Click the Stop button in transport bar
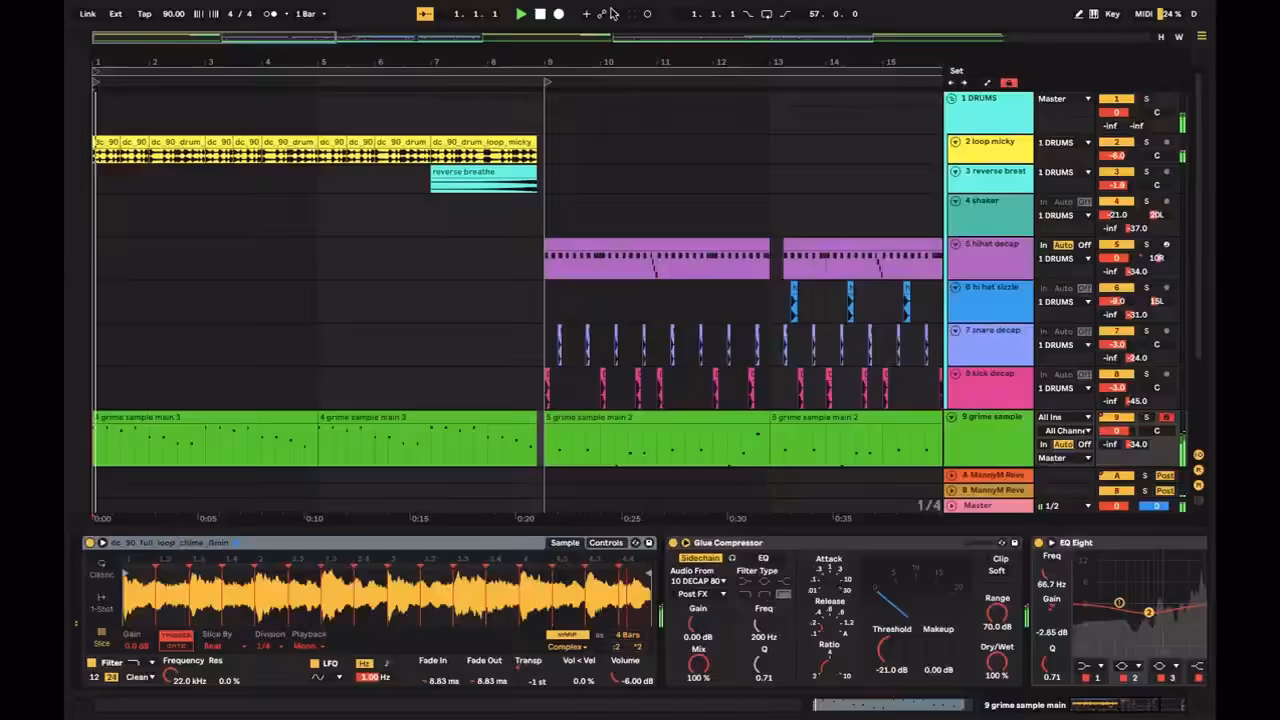 pos(540,14)
